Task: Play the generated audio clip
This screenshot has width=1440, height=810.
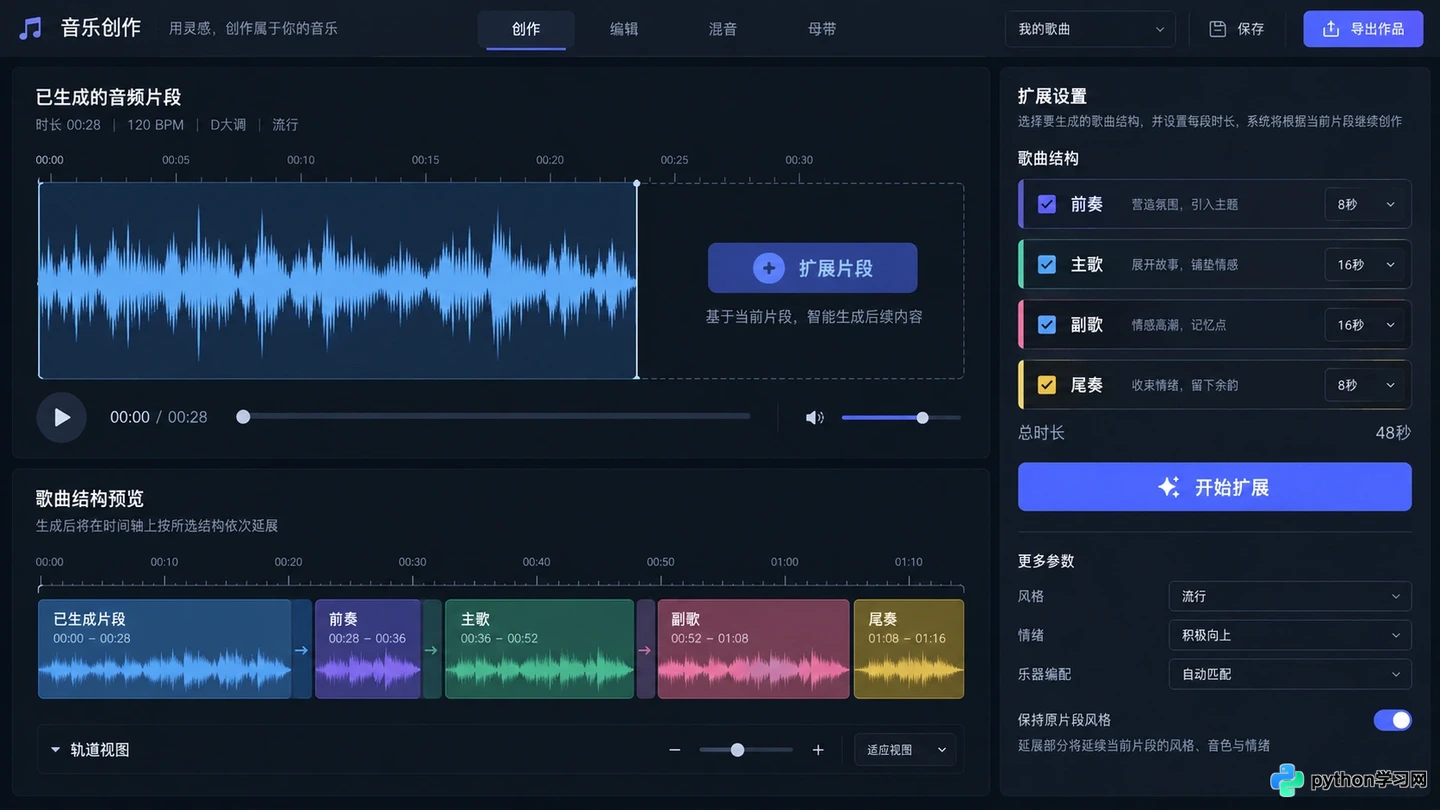Action: tap(62, 417)
